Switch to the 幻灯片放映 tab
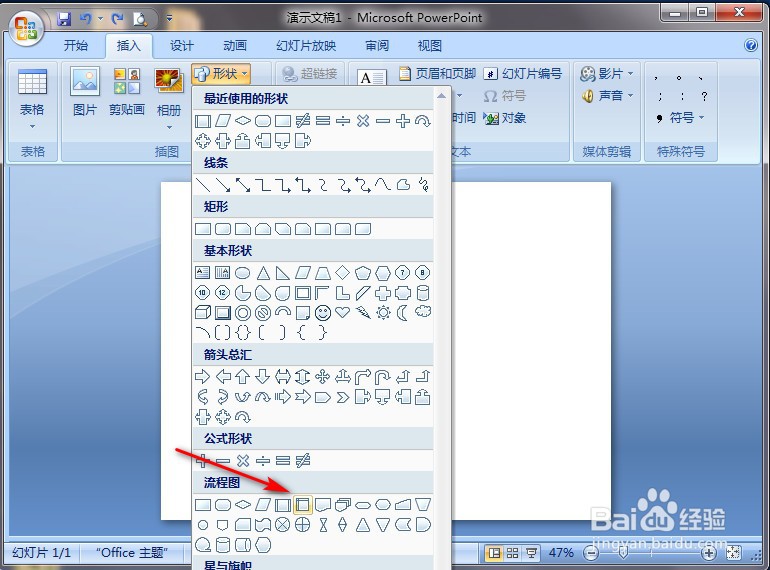 306,46
